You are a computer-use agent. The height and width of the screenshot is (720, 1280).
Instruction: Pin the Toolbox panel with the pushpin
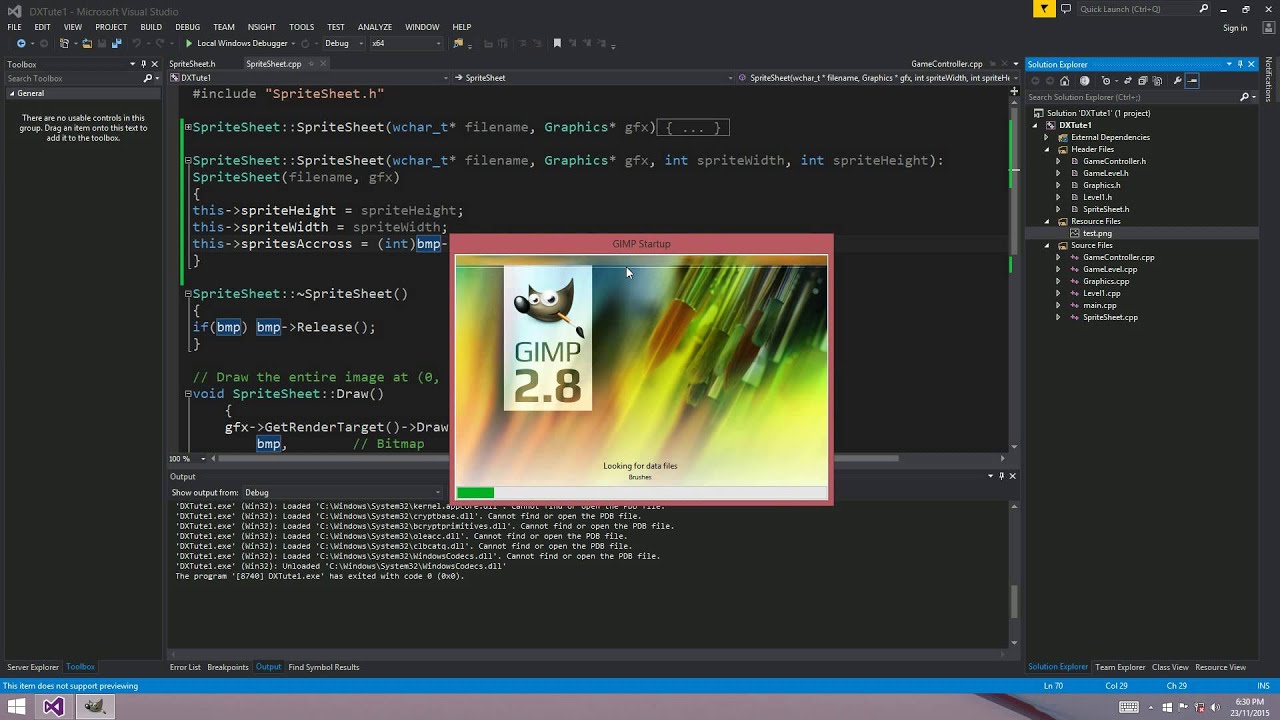(144, 64)
